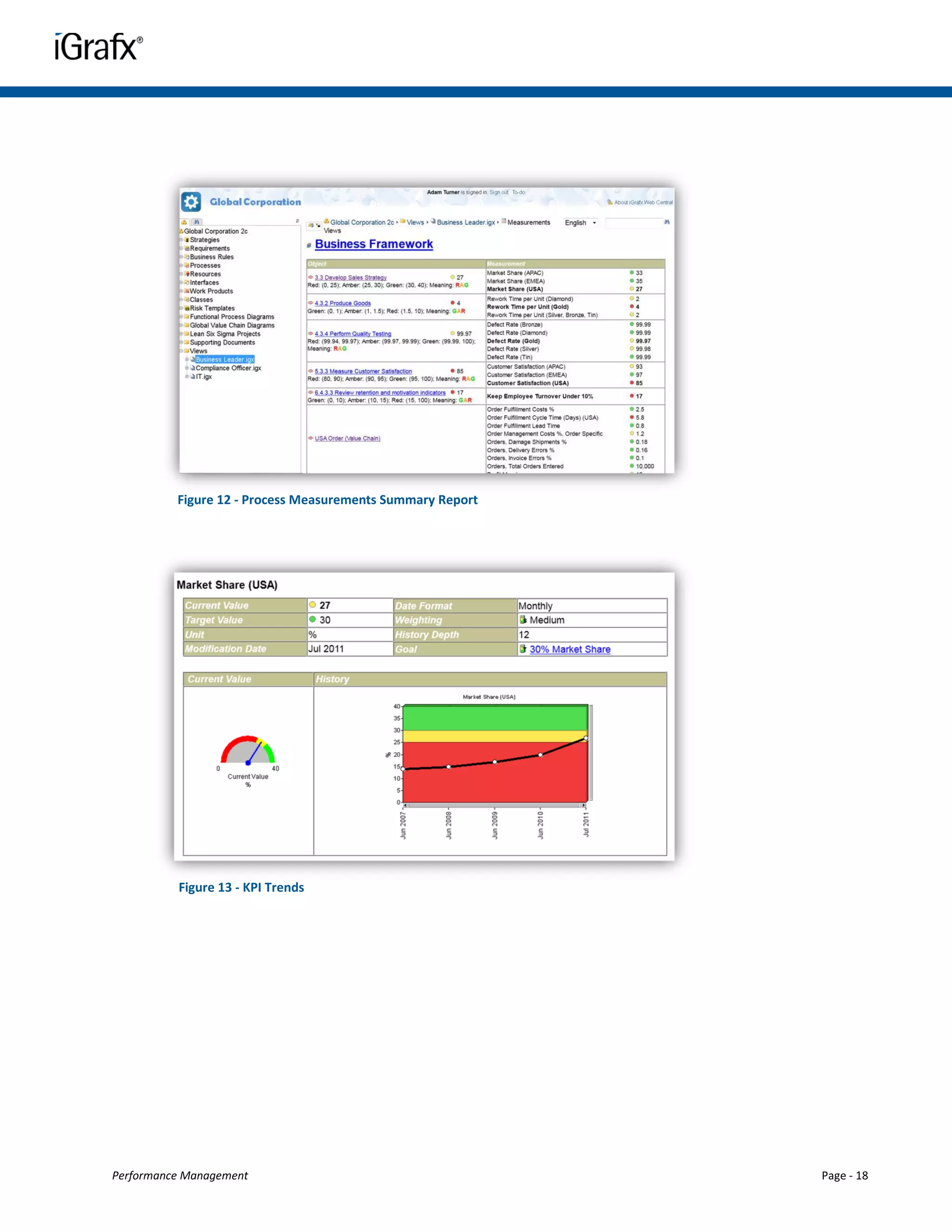Image resolution: width=952 pixels, height=1232 pixels.
Task: Click the icon before 4.3.4 Perform Quality Testing
Action: click(310, 333)
